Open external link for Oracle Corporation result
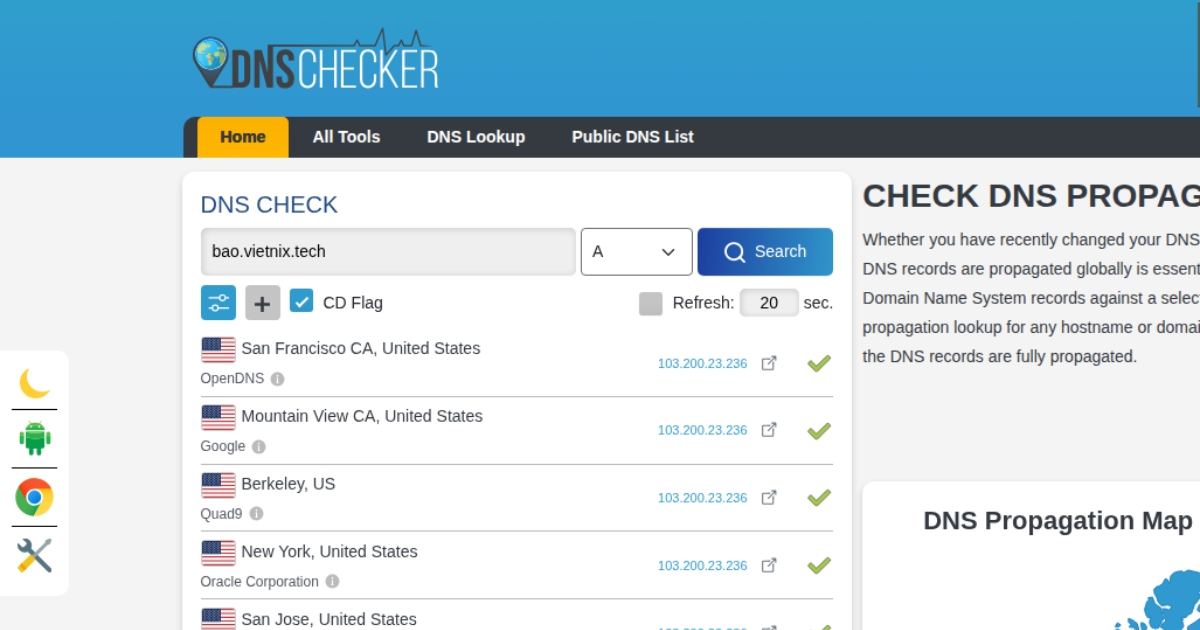 pyautogui.click(x=769, y=565)
